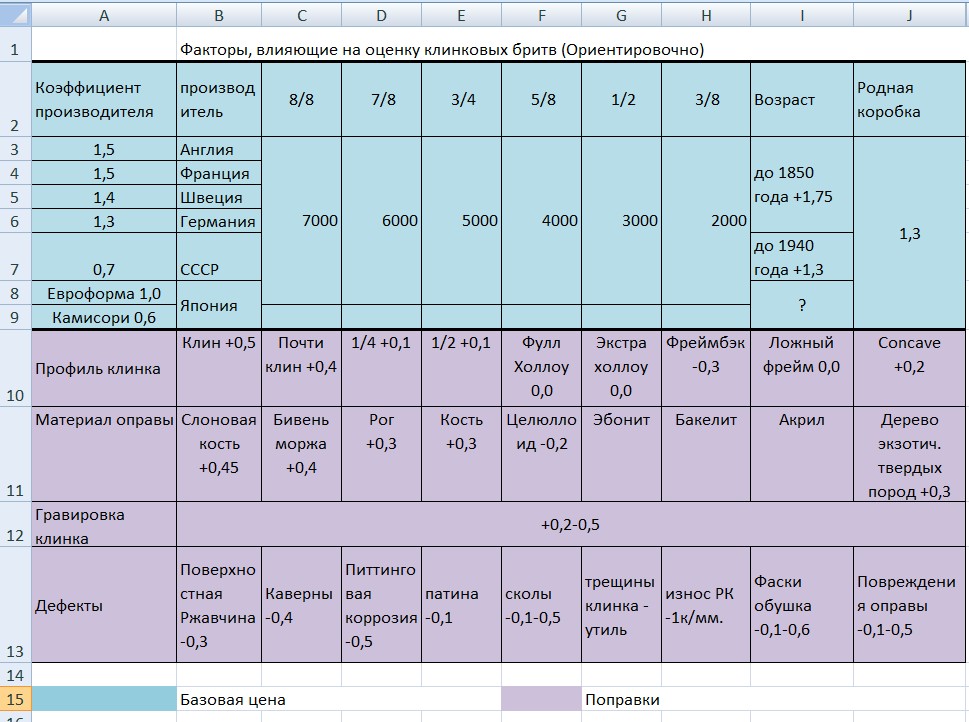Select the 'Фреймбэк -0,3' cell

[x=705, y=368]
